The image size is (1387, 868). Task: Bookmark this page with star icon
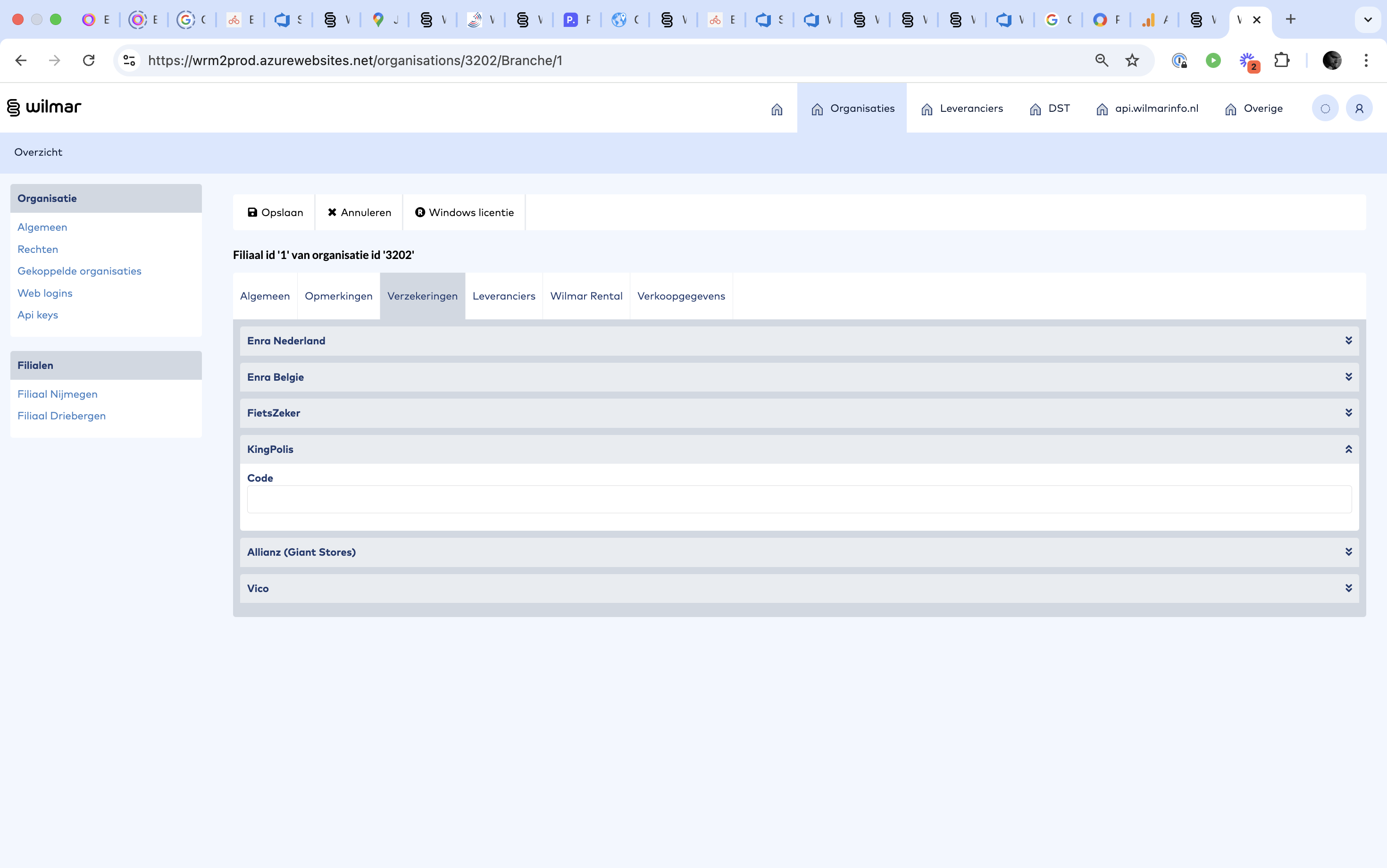point(1131,60)
